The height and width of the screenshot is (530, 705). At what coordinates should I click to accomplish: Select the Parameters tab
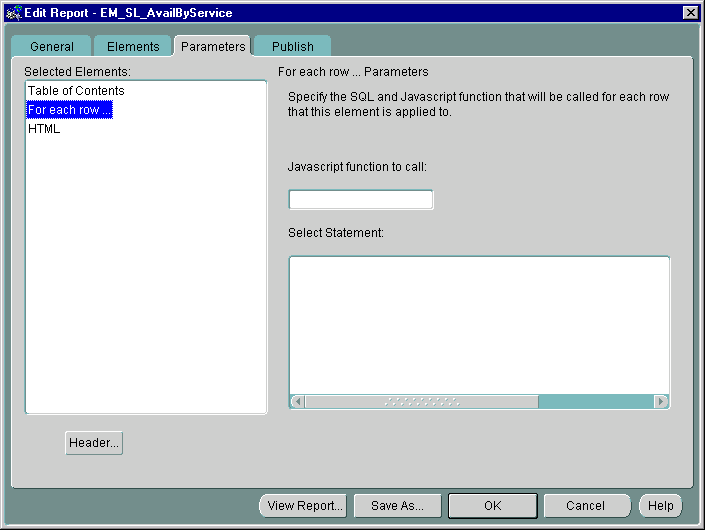pos(213,46)
